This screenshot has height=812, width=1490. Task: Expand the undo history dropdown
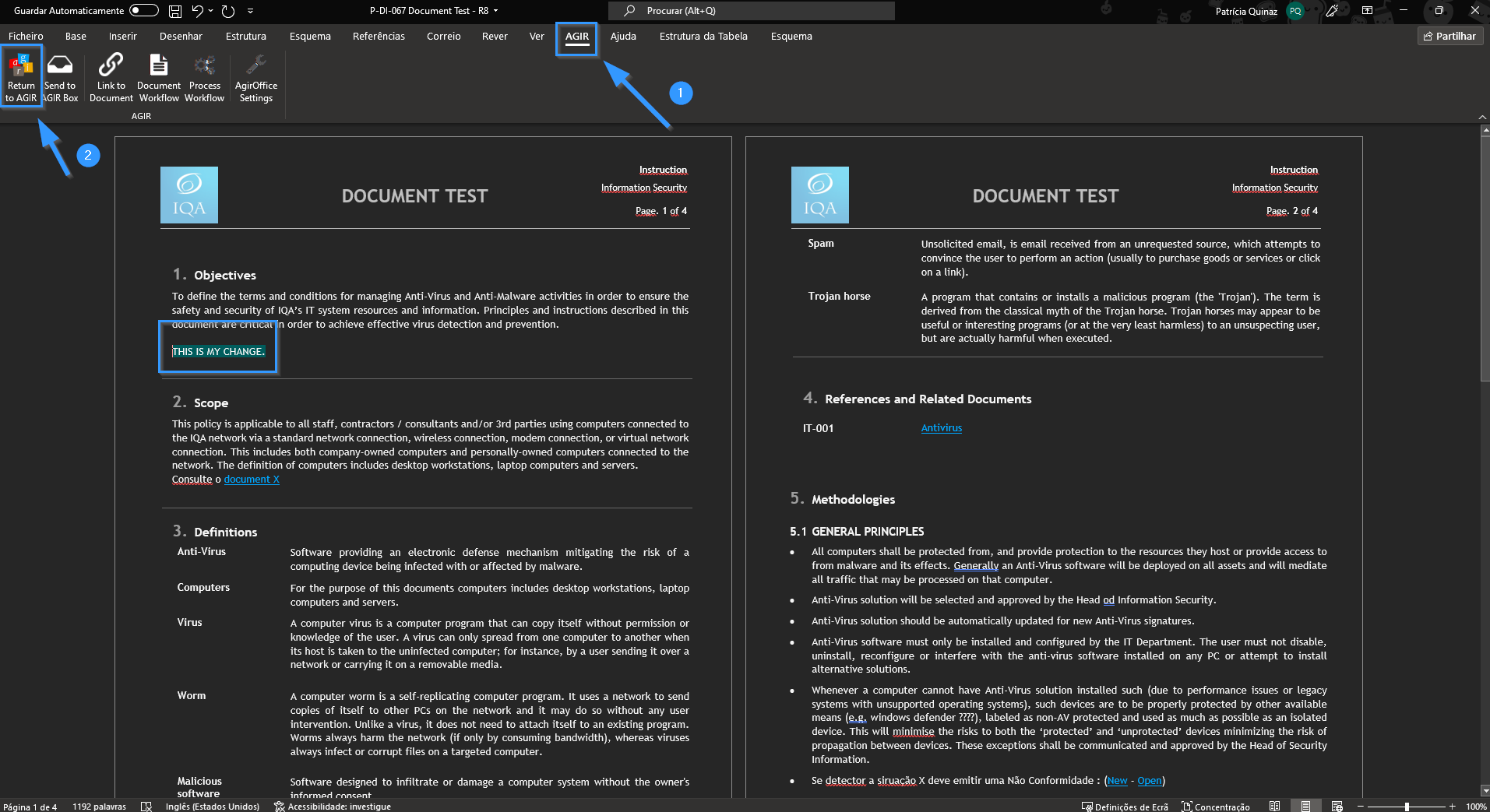pyautogui.click(x=210, y=11)
